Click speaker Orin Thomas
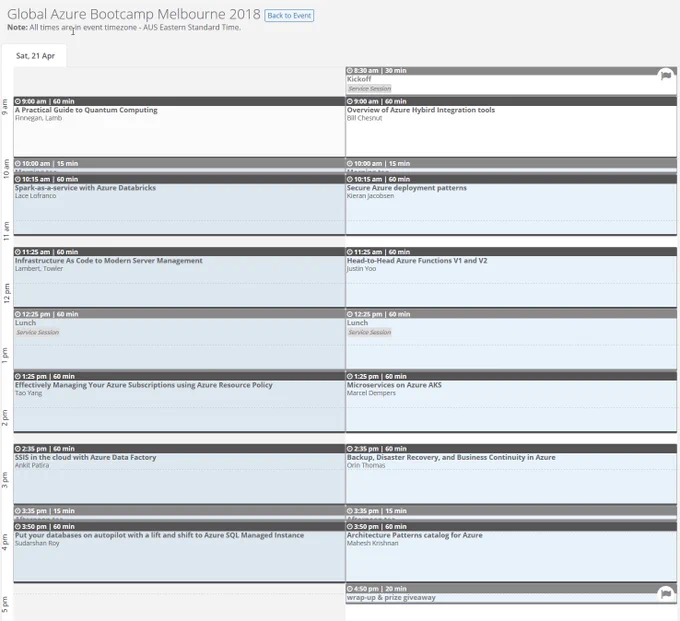 (x=366, y=465)
